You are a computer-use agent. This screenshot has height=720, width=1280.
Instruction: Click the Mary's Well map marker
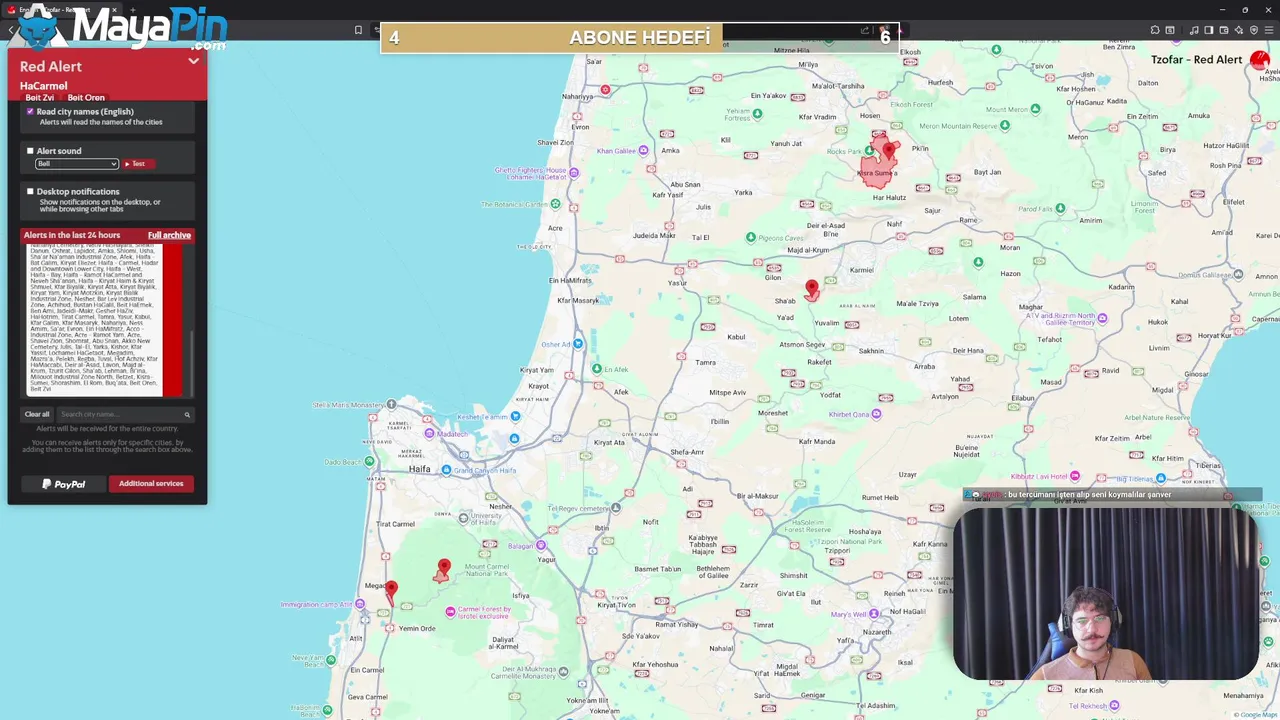pyautogui.click(x=874, y=614)
